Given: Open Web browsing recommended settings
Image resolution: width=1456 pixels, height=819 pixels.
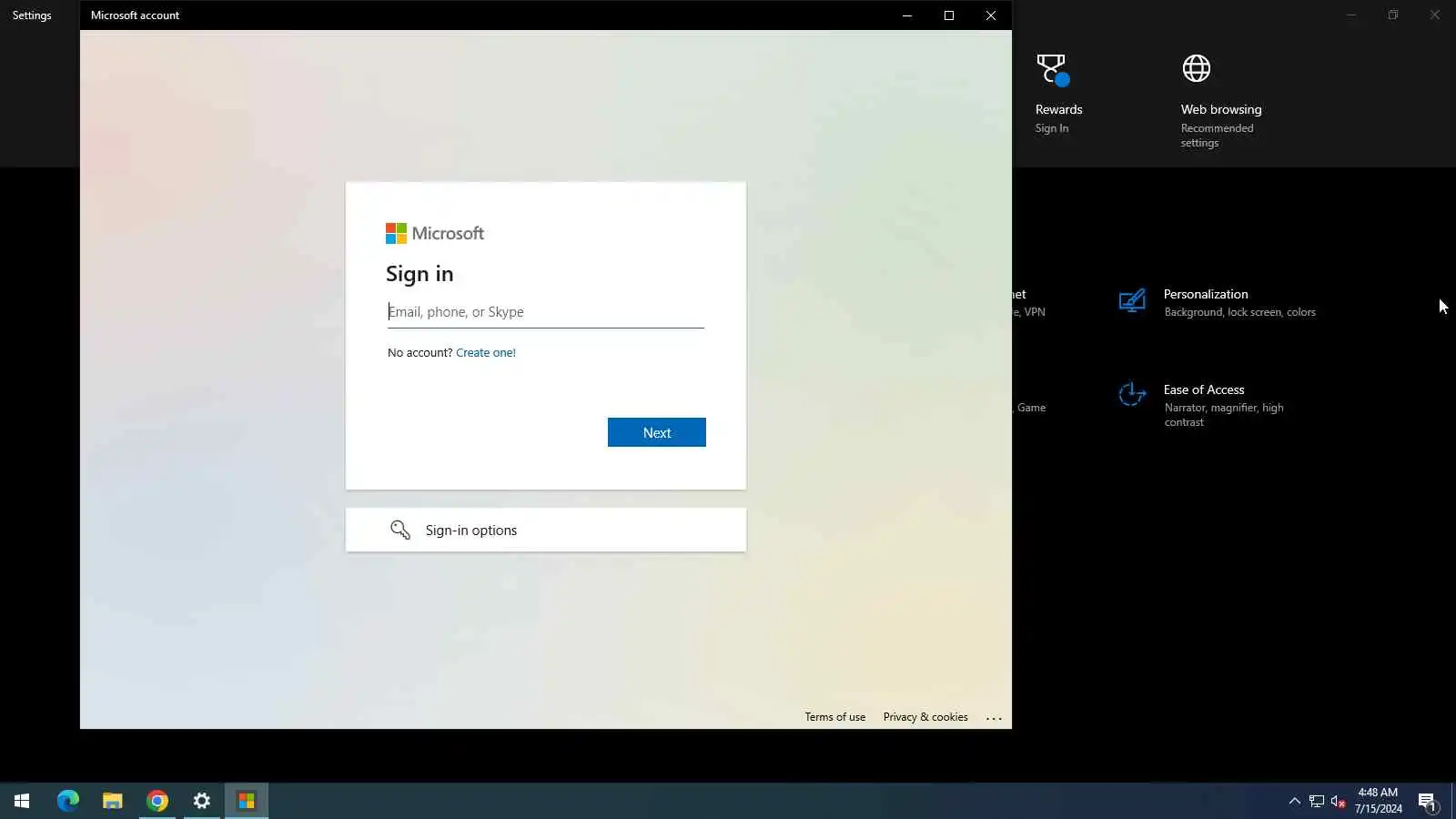Looking at the screenshot, I should tap(1221, 126).
